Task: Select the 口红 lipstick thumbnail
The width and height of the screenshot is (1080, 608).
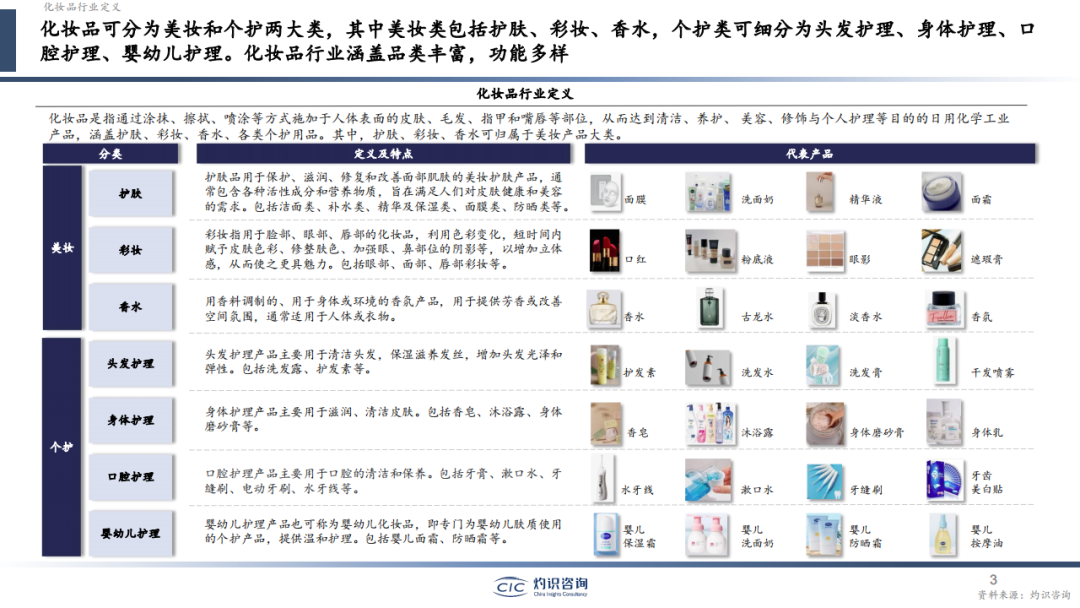Action: pos(607,248)
